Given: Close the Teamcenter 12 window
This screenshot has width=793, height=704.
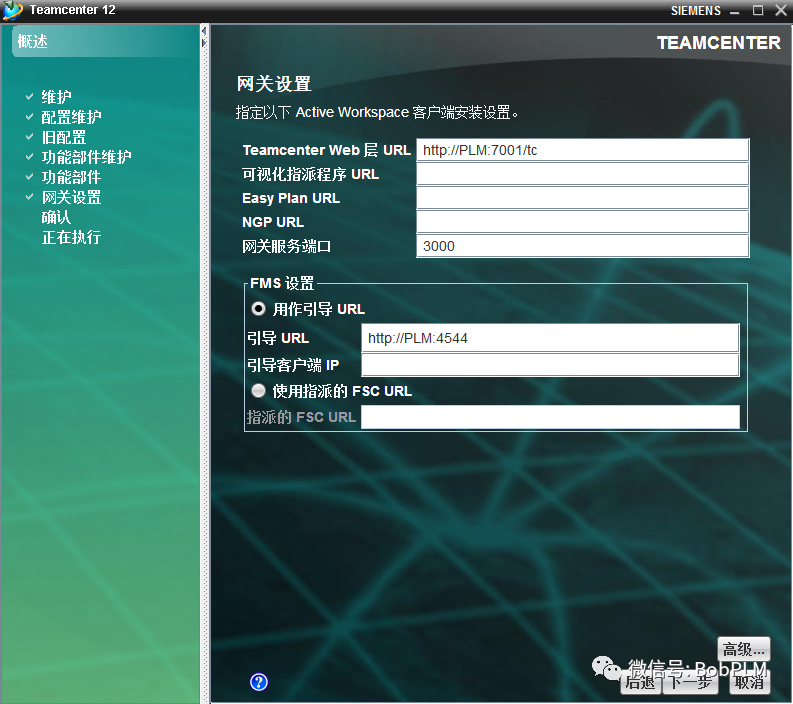Looking at the screenshot, I should coord(781,10).
